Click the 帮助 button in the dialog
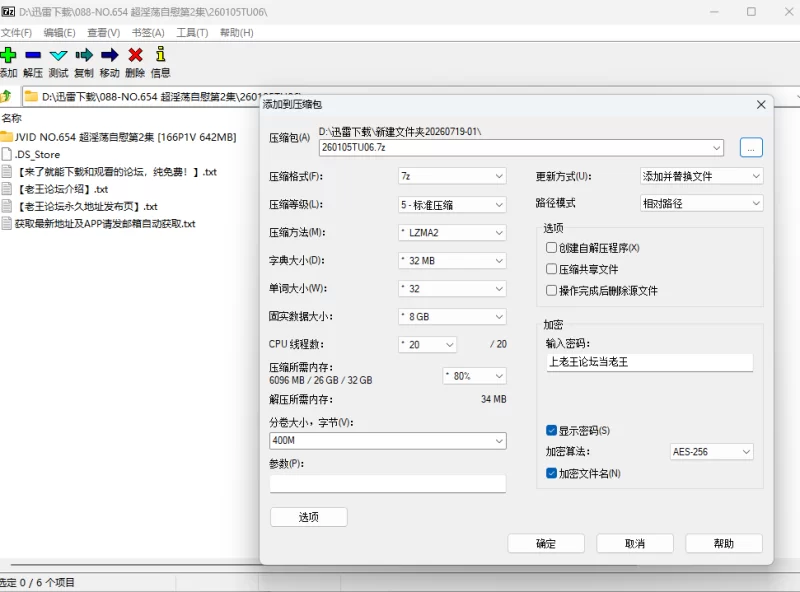This screenshot has width=800, height=592. point(723,544)
